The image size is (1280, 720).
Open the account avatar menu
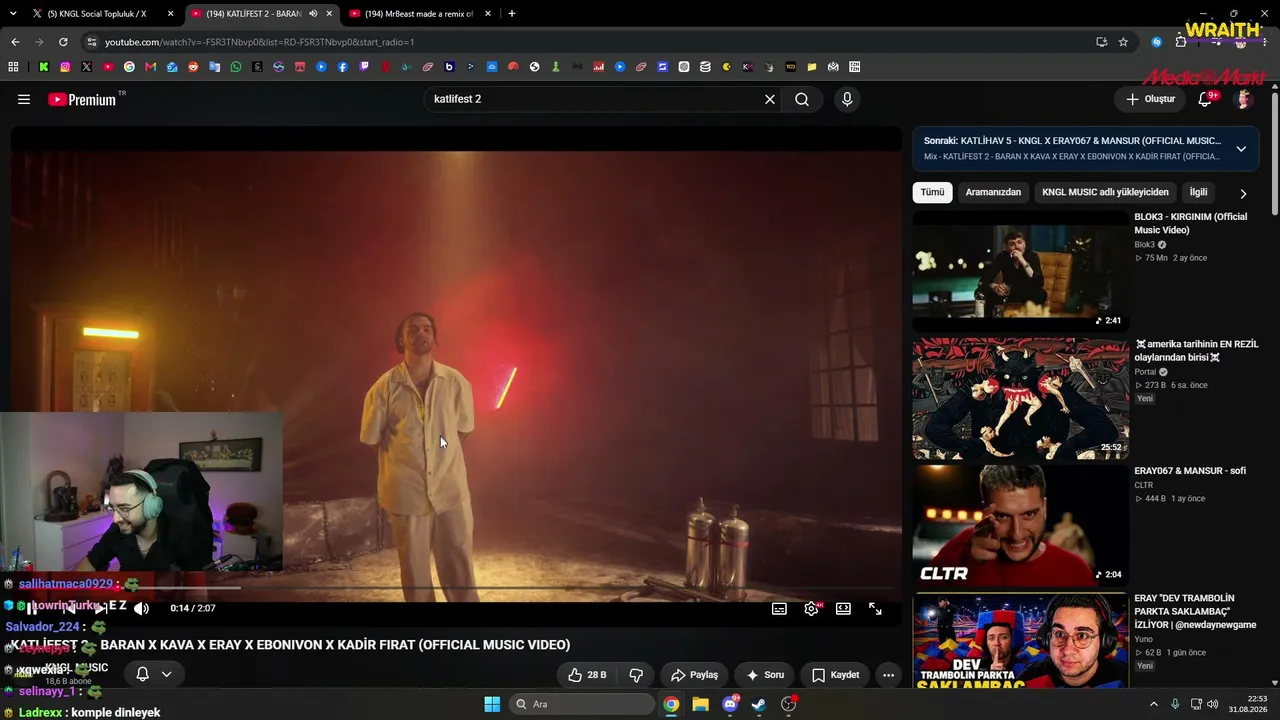tap(1244, 99)
